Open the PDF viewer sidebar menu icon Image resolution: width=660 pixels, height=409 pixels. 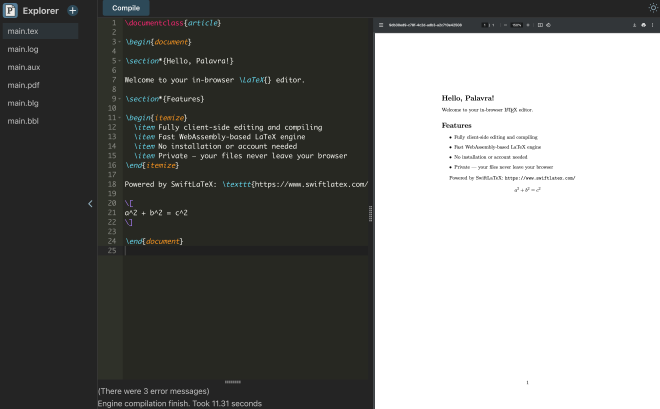[x=381, y=24]
